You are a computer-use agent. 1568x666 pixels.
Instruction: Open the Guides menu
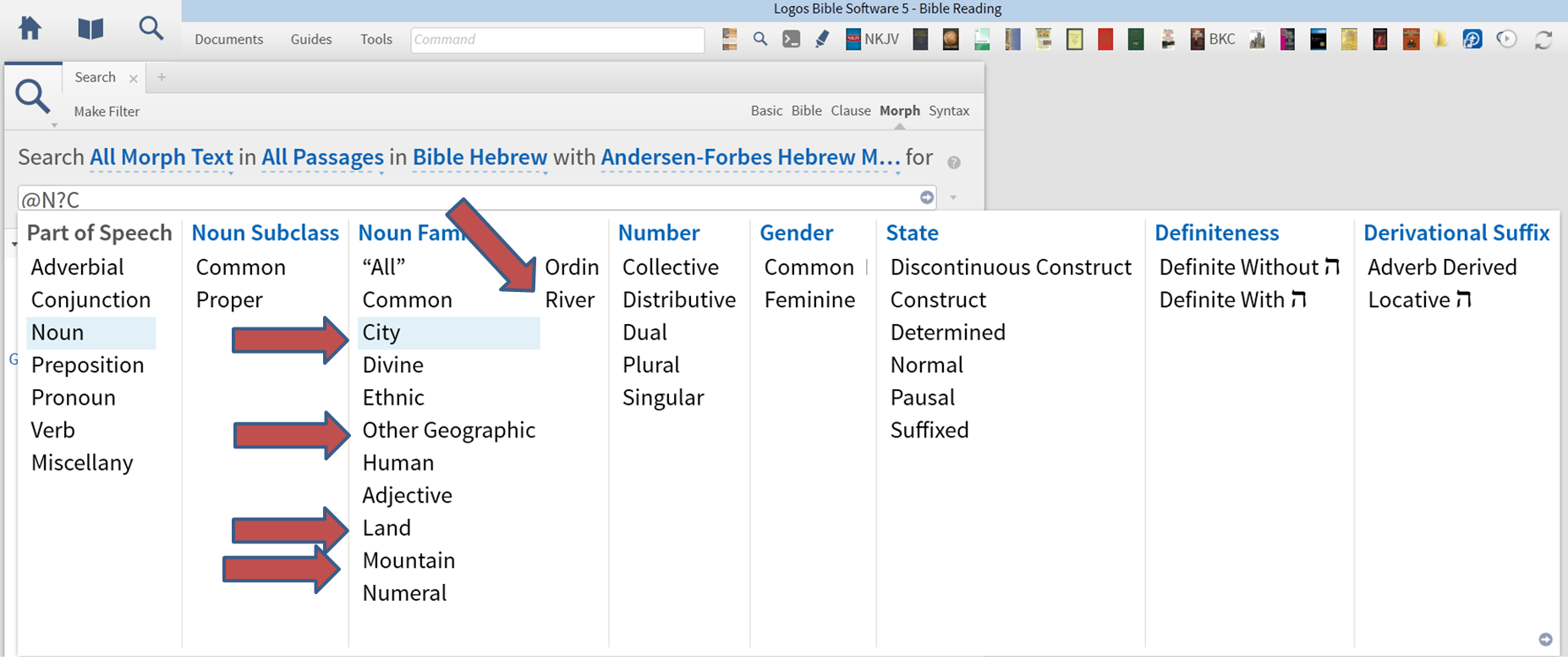tap(311, 39)
